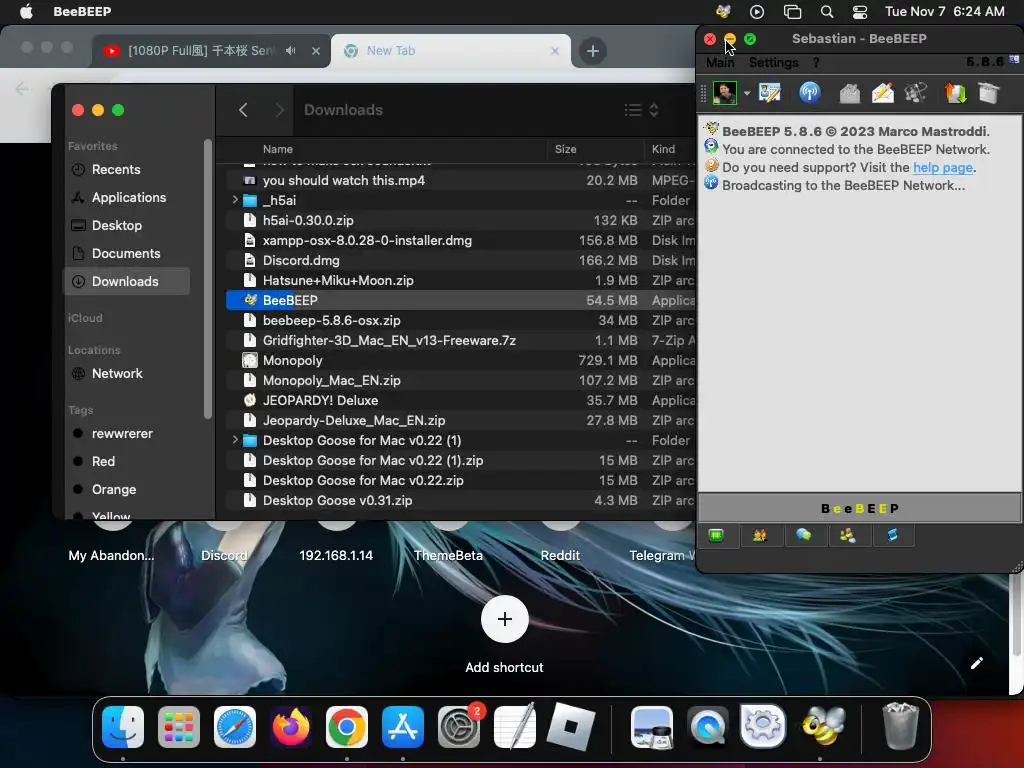Click the grey open-envelope message icon

coord(849,93)
